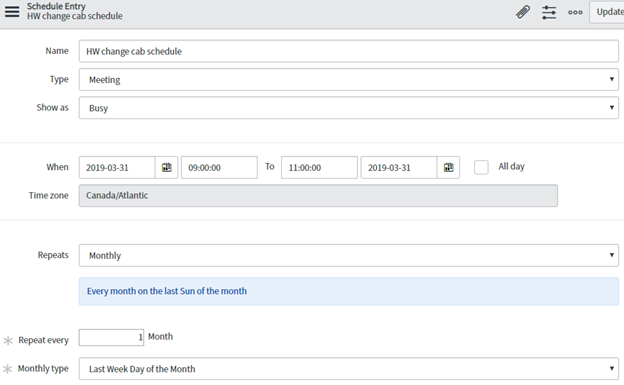This screenshot has height=385, width=624.
Task: Click the Name input field
Action: pyautogui.click(x=349, y=51)
